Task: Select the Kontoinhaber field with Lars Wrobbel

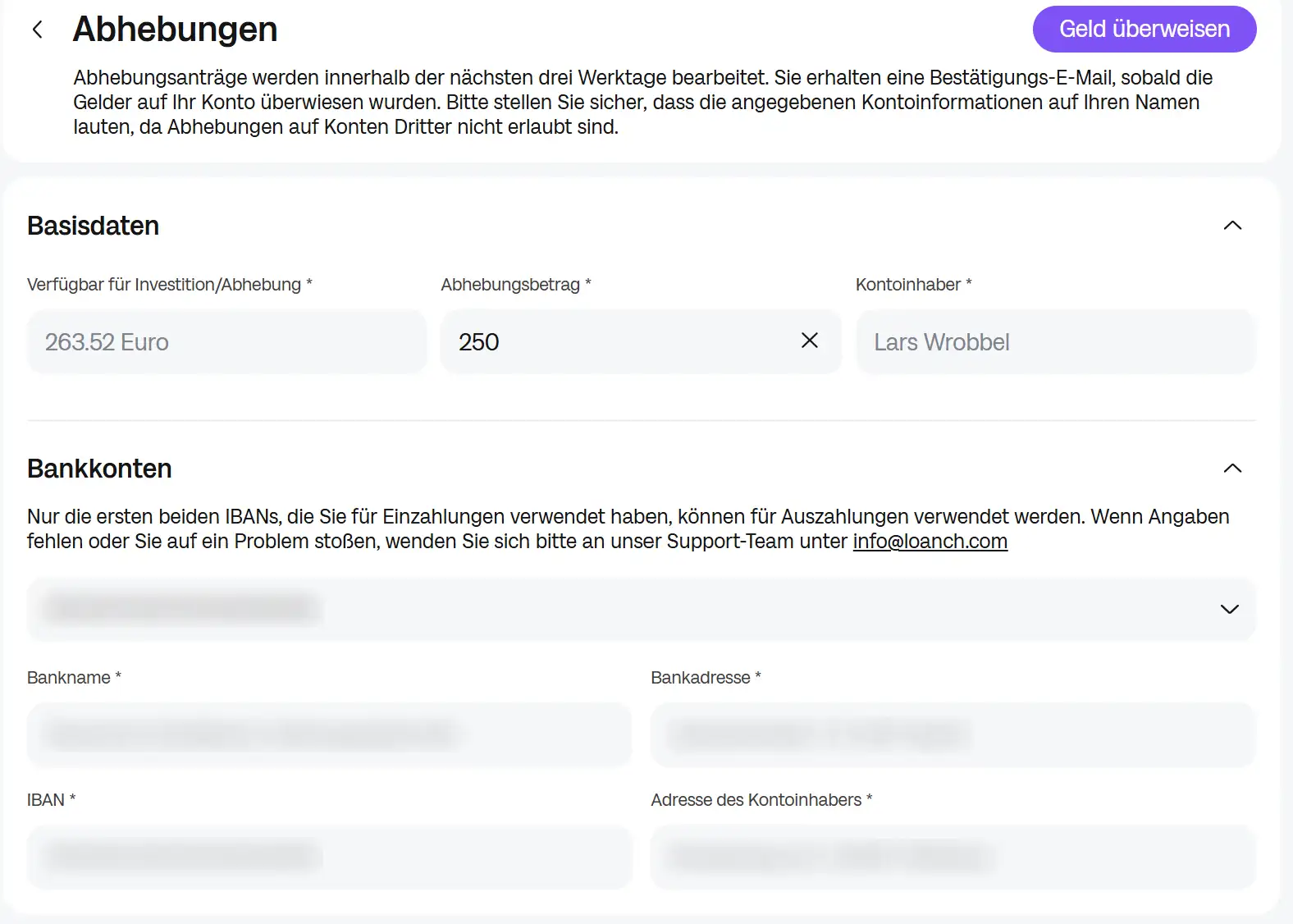Action: [1055, 342]
